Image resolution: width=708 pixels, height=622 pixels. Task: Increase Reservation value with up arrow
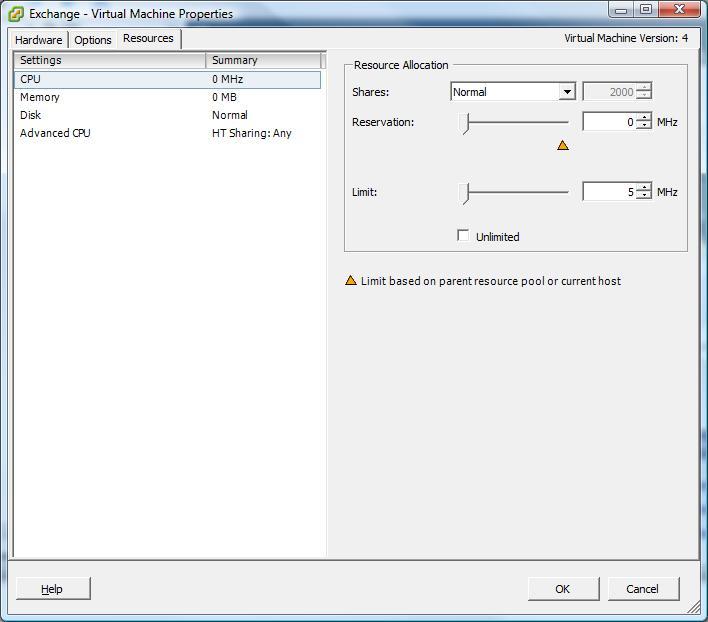click(x=644, y=118)
